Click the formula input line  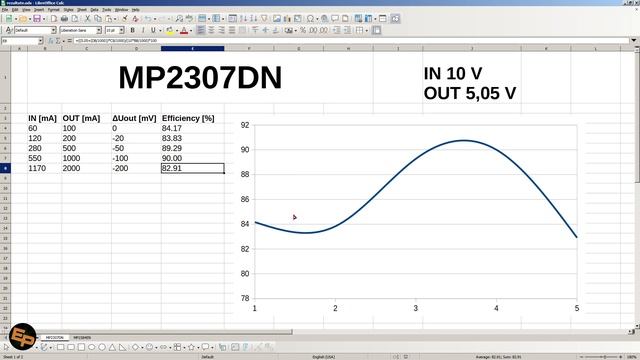click(x=351, y=41)
